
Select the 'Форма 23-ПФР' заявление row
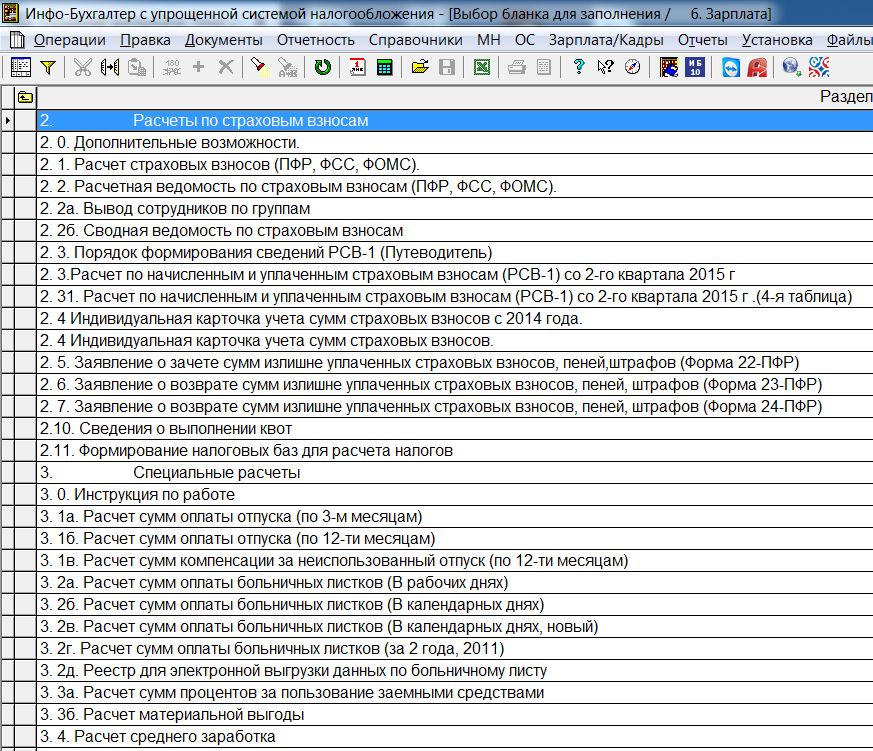(455, 385)
